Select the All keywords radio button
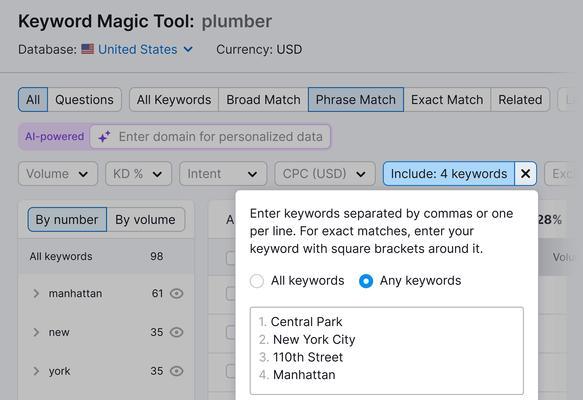Image resolution: width=583 pixels, height=400 pixels. pos(257,281)
